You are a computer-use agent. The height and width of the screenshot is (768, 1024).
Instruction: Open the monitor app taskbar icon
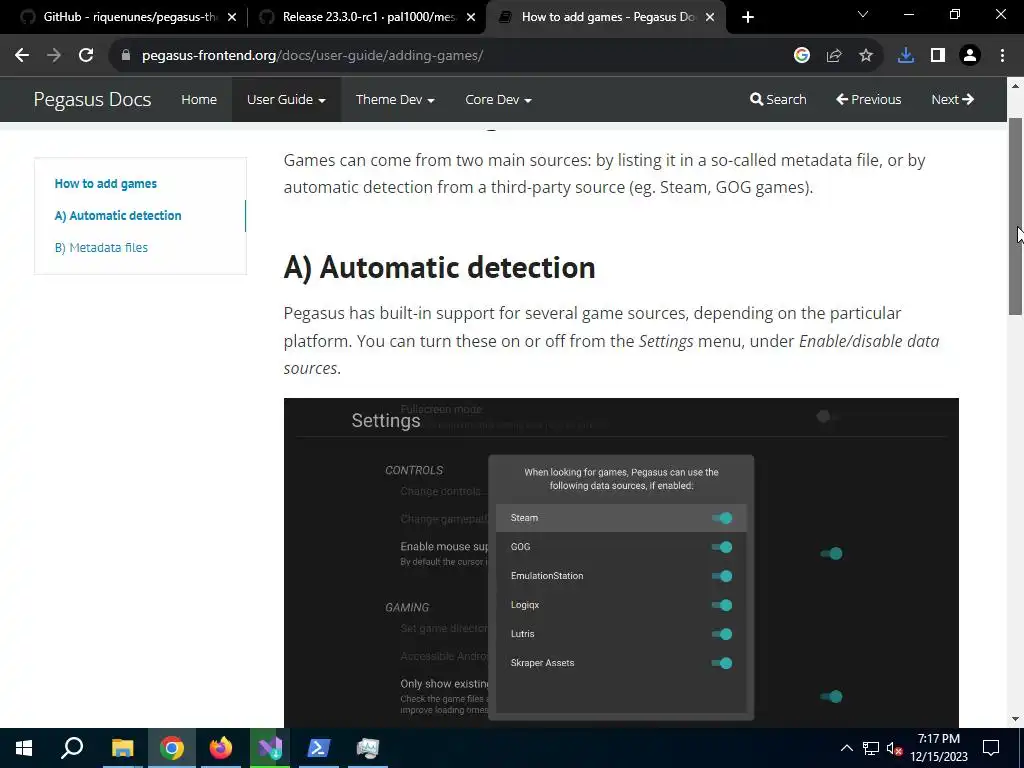point(368,748)
